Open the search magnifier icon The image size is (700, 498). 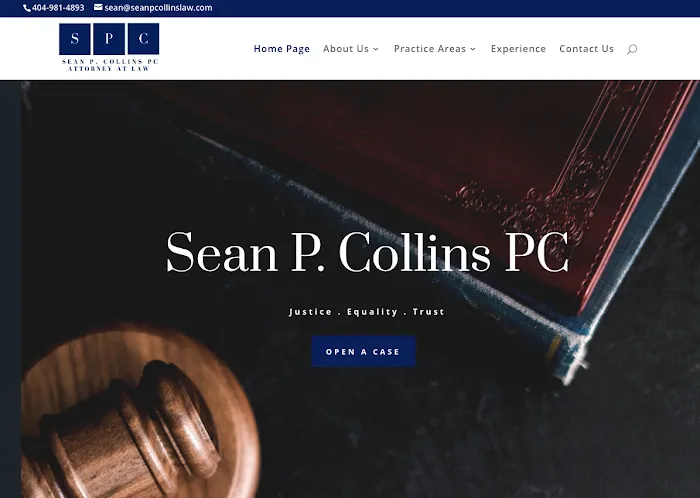[x=632, y=49]
